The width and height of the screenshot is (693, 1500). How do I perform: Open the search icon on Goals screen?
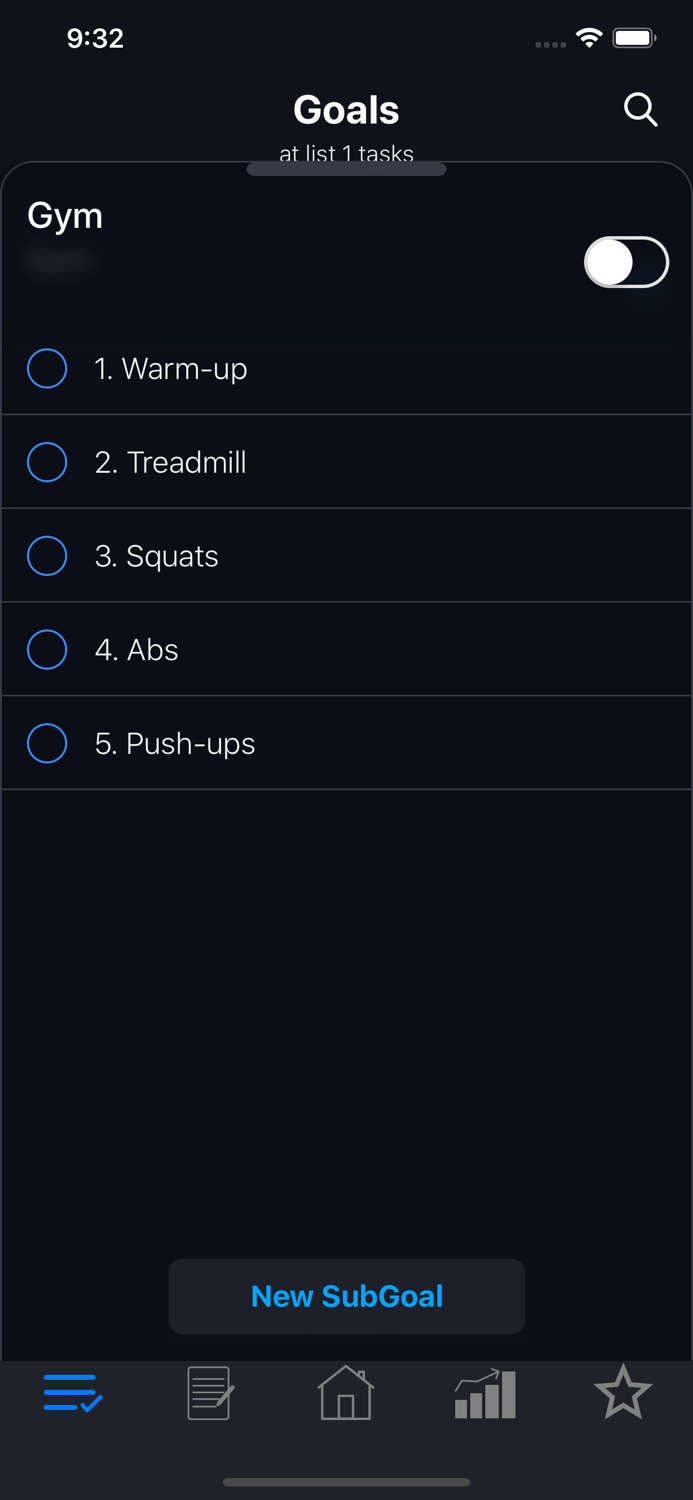click(641, 110)
